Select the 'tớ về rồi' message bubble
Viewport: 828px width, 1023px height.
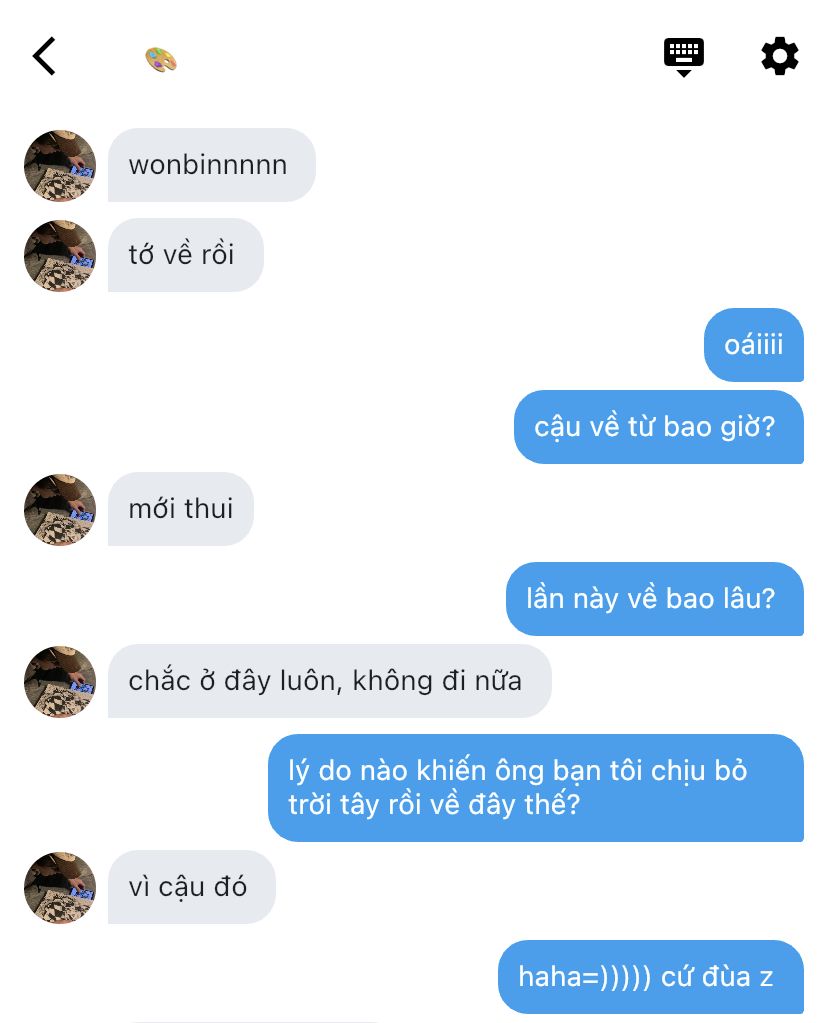[186, 255]
